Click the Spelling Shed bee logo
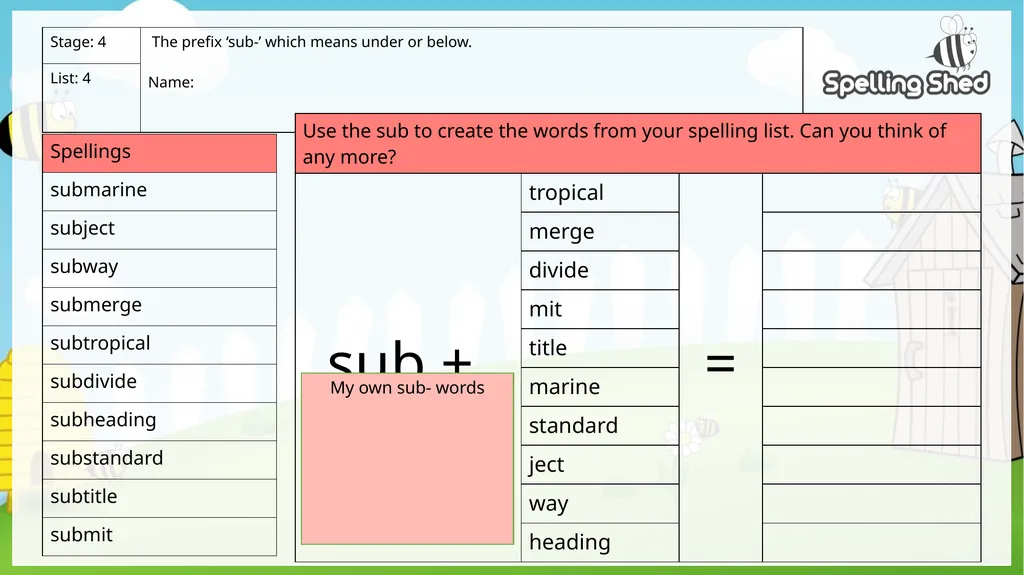1024x575 pixels. coord(906,58)
